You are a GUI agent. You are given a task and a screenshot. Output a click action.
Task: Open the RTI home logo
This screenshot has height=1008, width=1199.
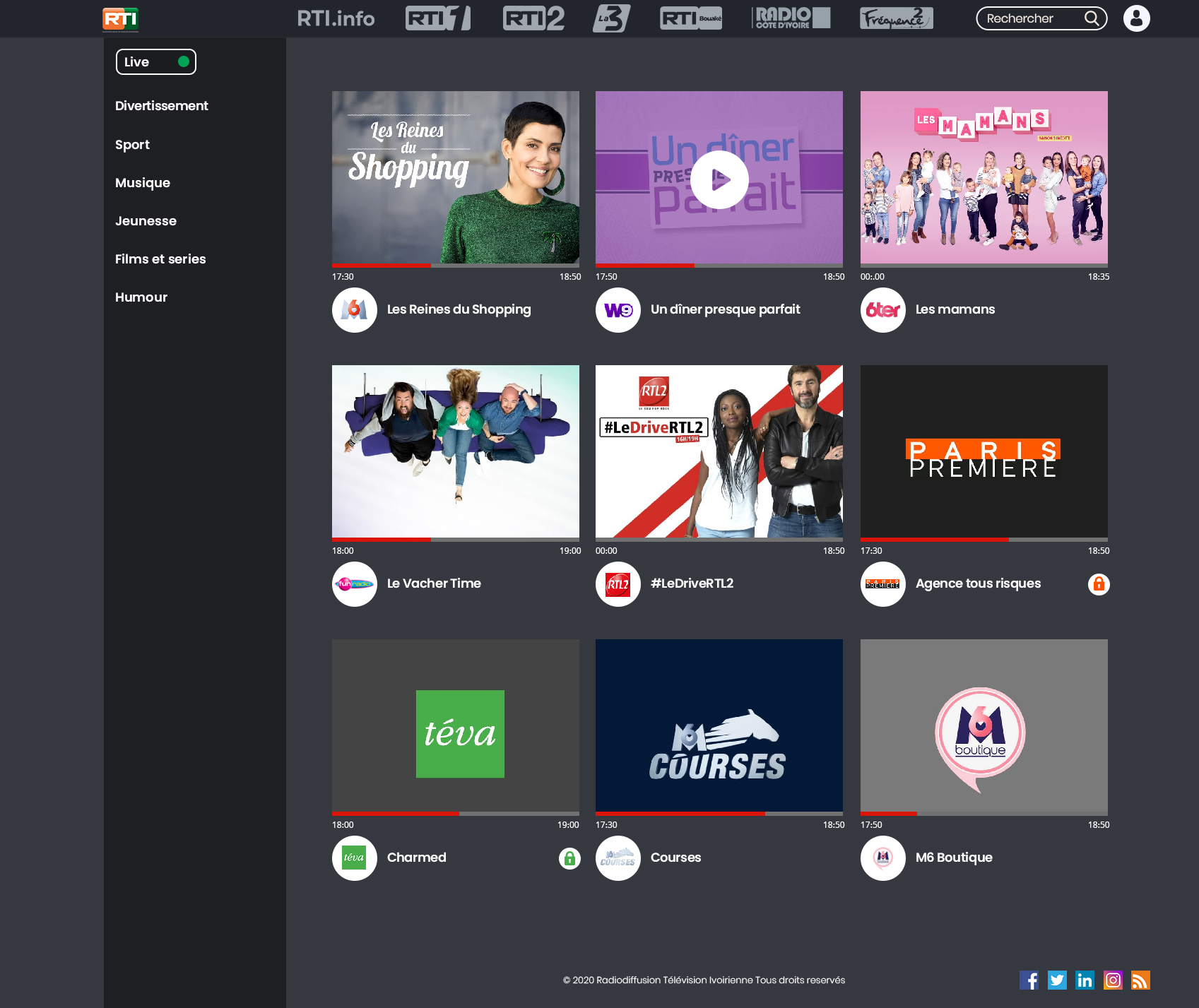[120, 19]
